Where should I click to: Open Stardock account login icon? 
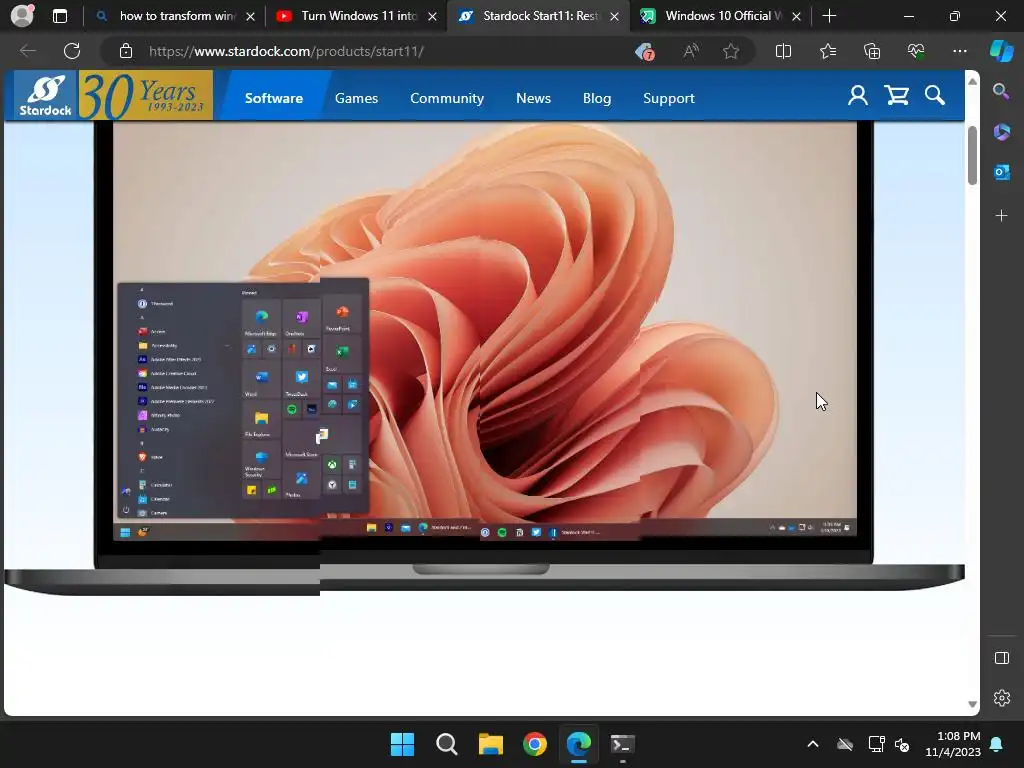tap(857, 96)
